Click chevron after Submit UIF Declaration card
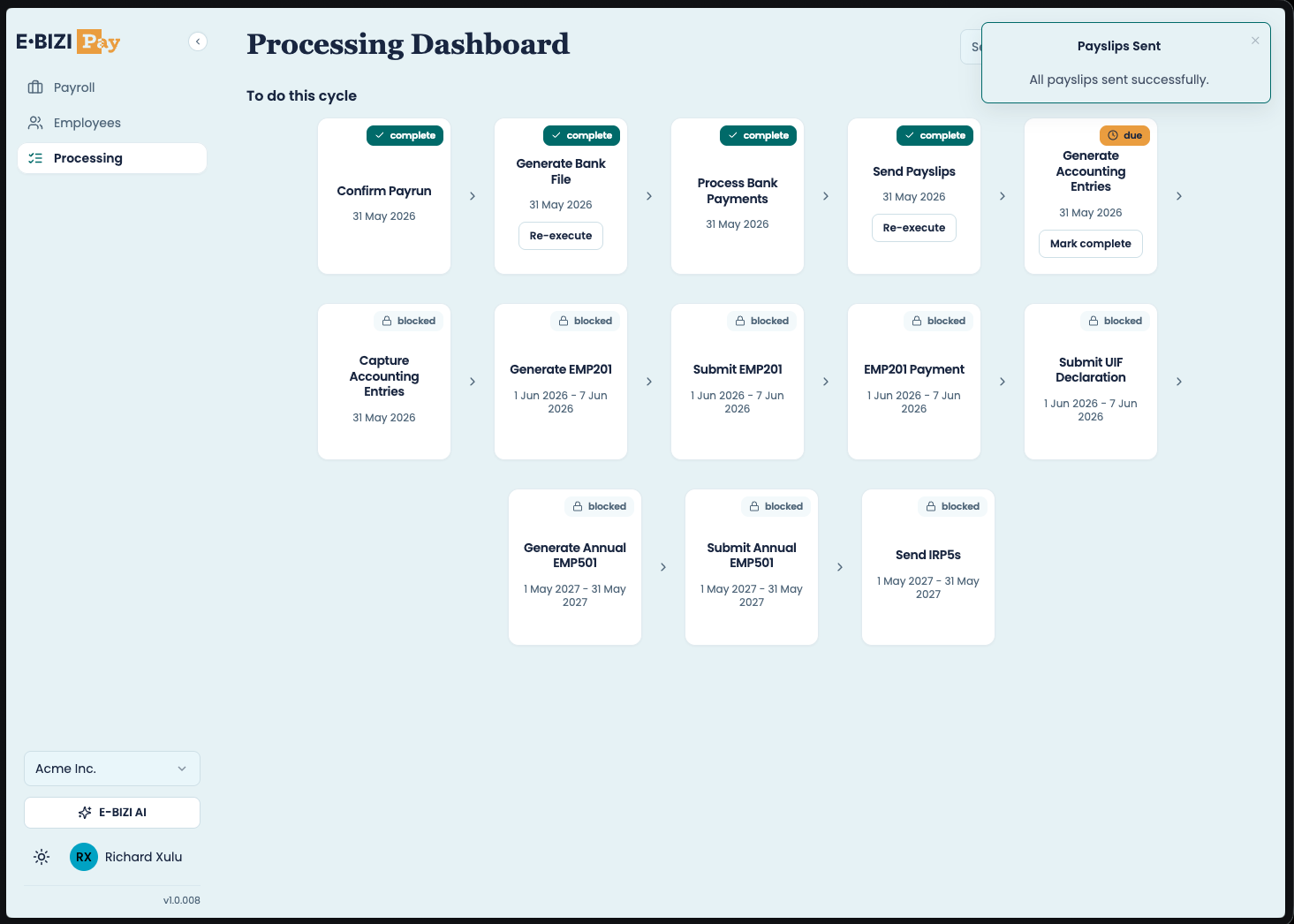Viewport: 1294px width, 924px height. [x=1179, y=382]
